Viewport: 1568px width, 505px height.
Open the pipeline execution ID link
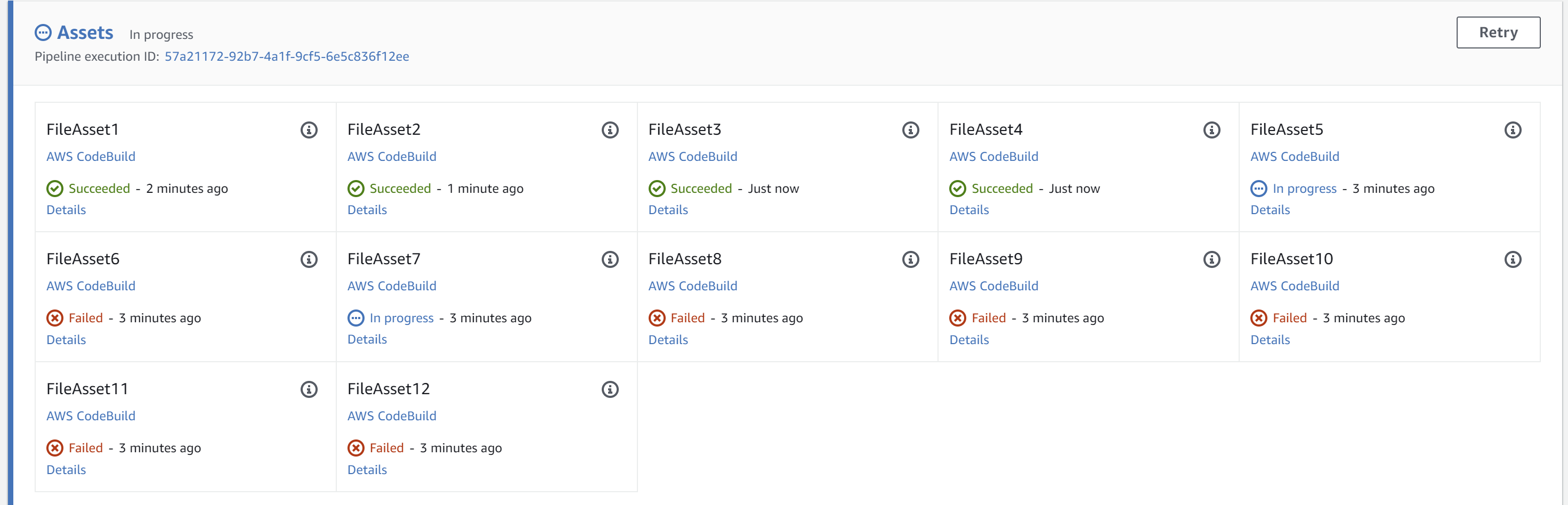coord(287,56)
